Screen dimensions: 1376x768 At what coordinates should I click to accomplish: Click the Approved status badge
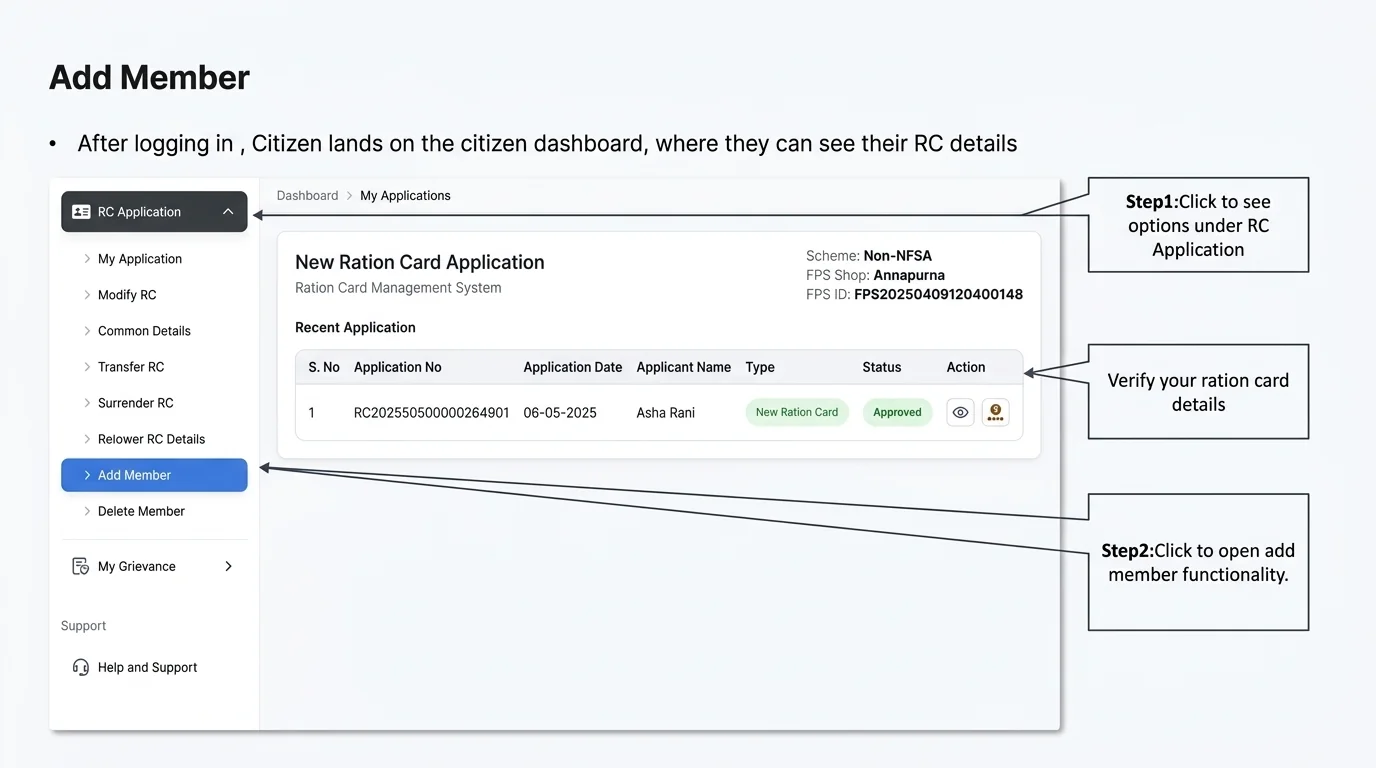coord(897,412)
